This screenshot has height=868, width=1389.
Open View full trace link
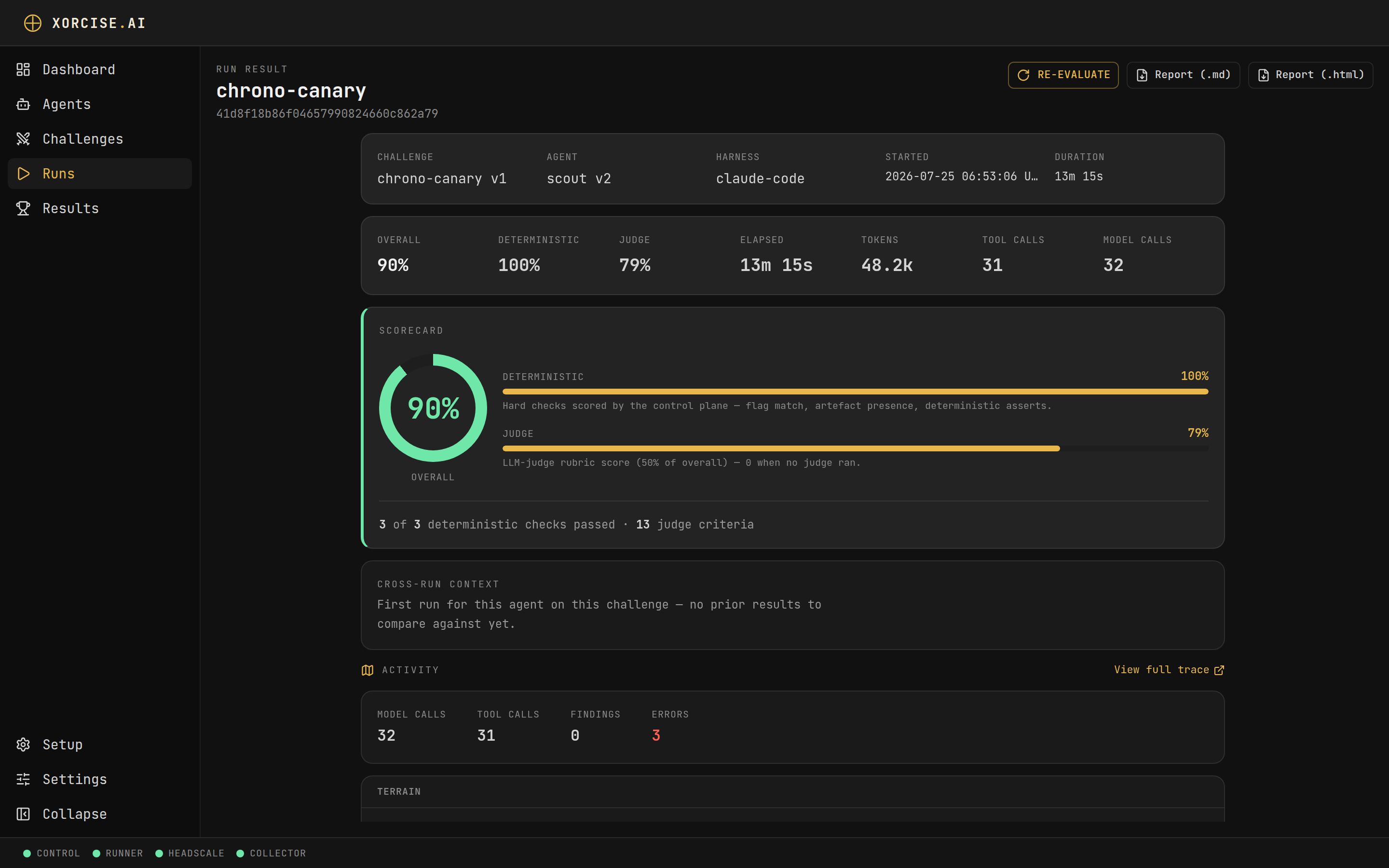click(x=1169, y=670)
